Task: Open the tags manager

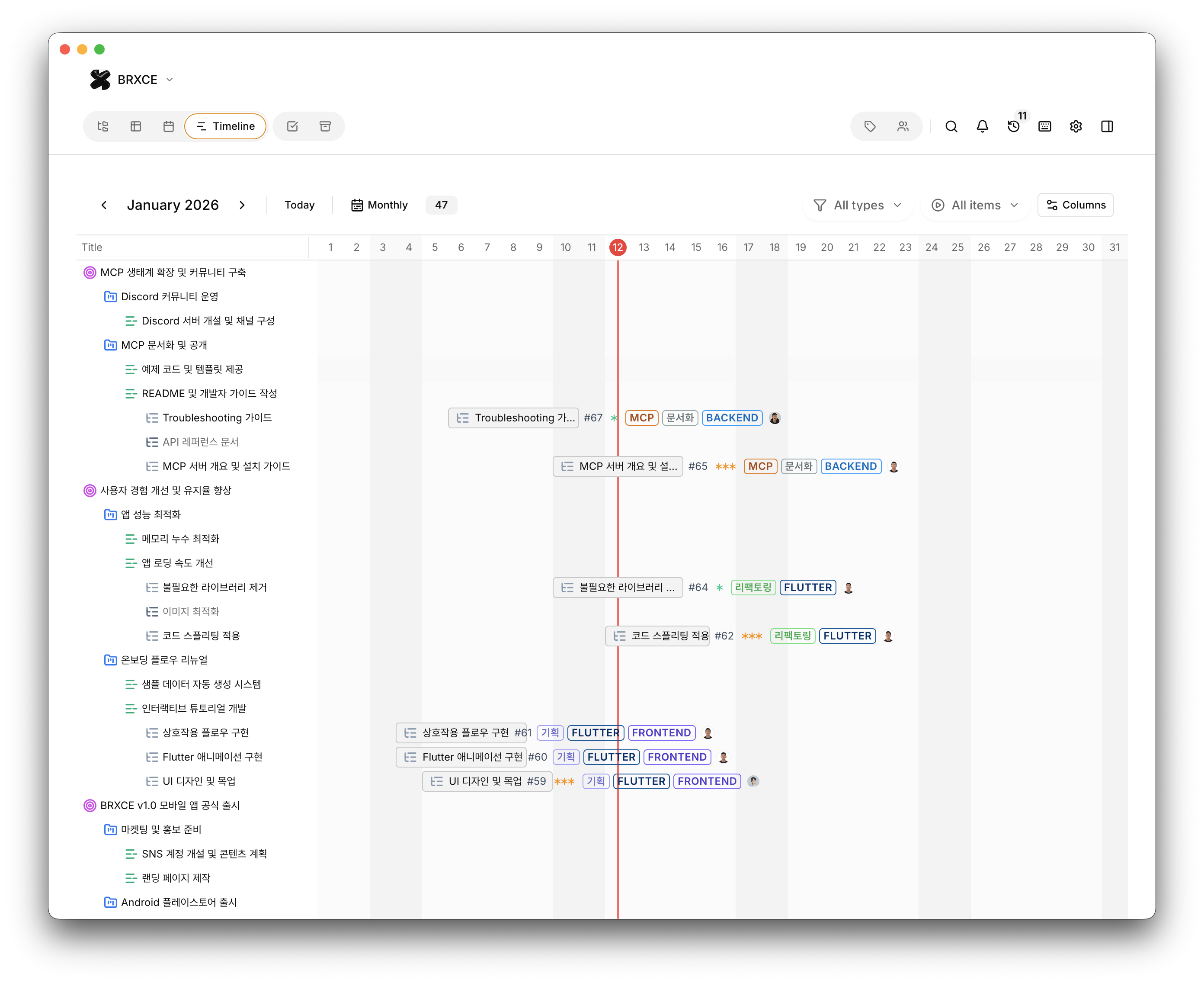Action: 870,126
